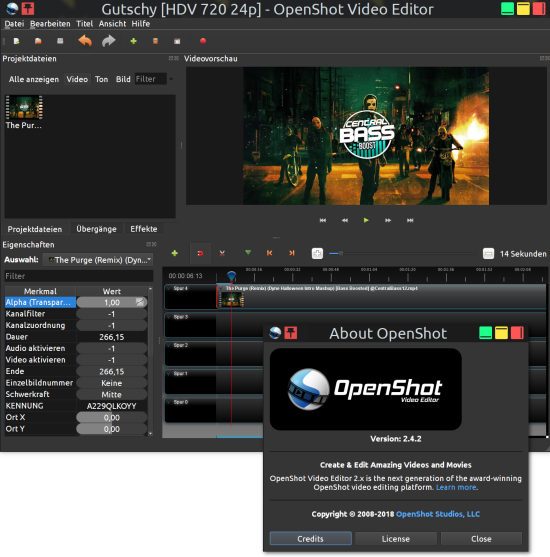Click the Open Project toolbar icon
The width and height of the screenshot is (550, 557).
coord(38,41)
